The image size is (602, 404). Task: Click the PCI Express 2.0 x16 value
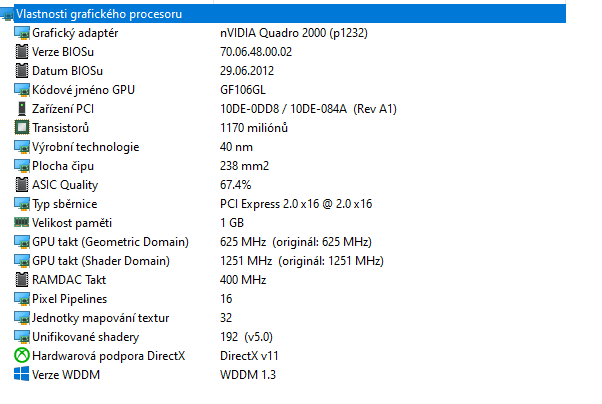(x=295, y=204)
